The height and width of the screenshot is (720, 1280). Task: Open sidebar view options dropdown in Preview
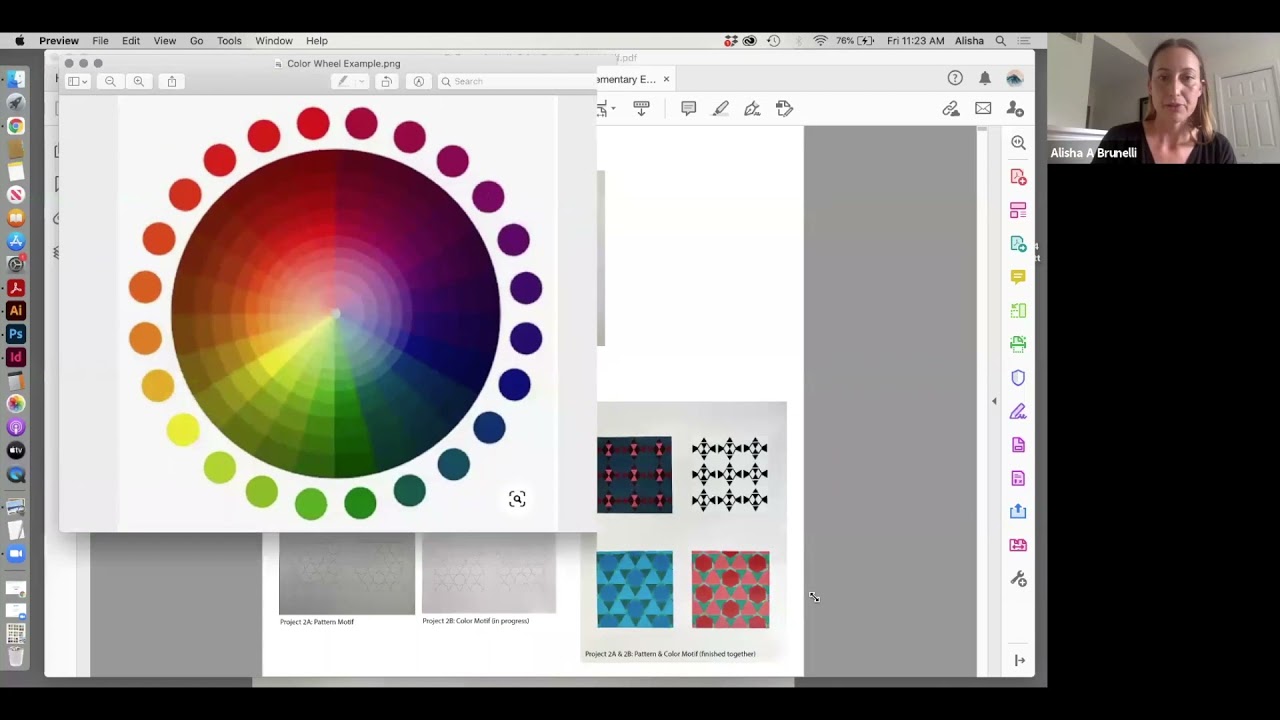point(78,81)
